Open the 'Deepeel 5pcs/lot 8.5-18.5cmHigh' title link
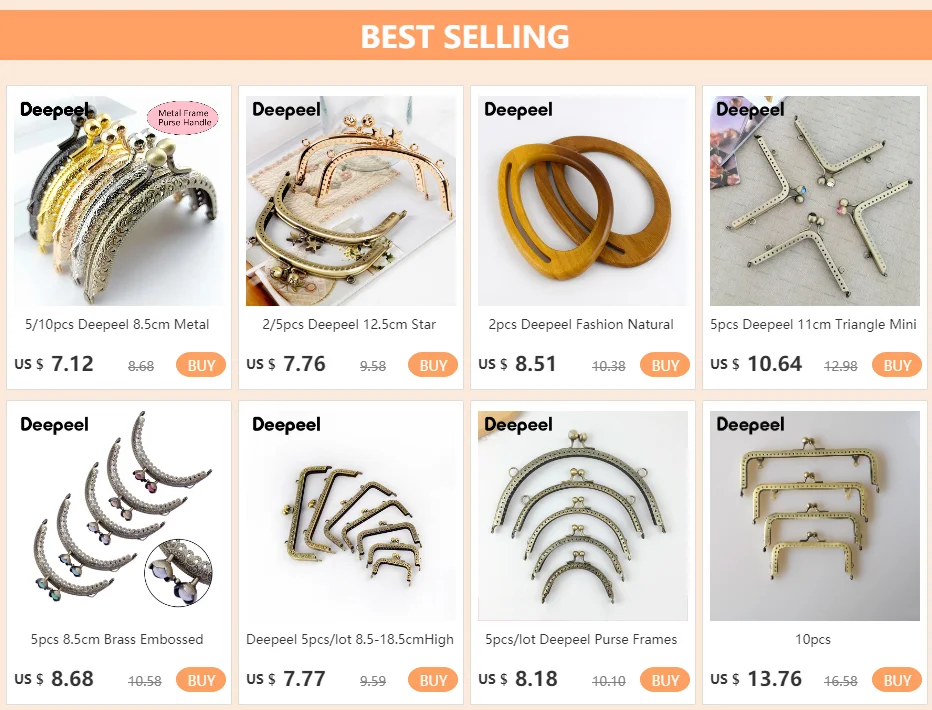This screenshot has width=932, height=710. point(350,639)
